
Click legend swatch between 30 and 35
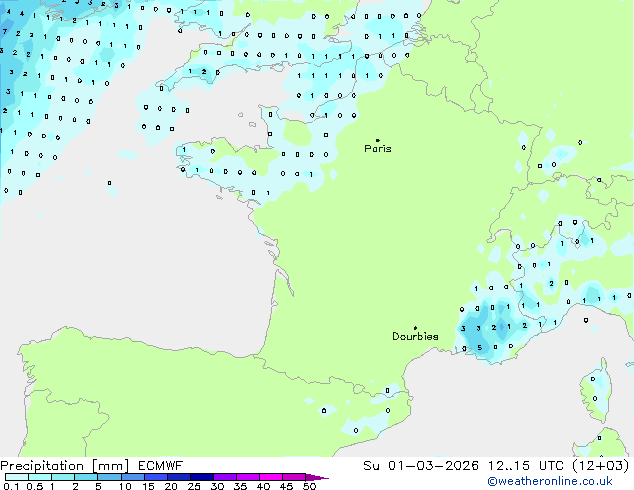tap(225, 477)
